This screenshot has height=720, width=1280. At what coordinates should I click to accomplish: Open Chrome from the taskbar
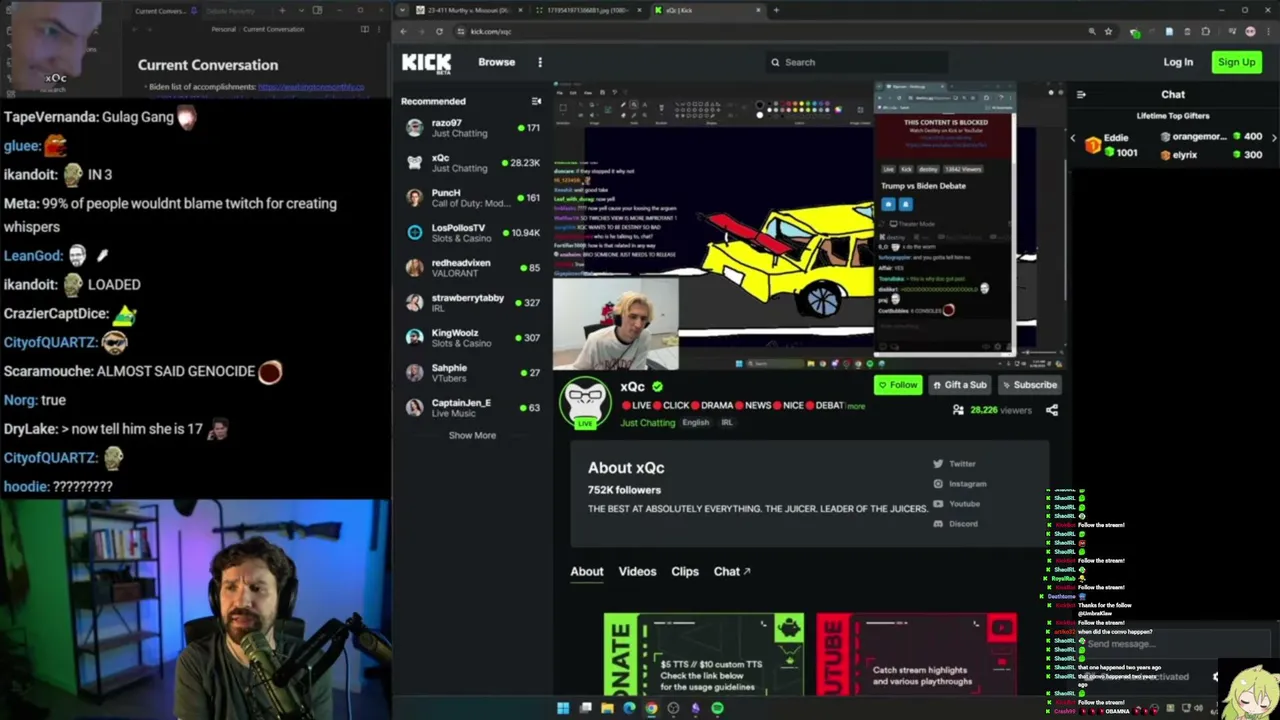[651, 709]
